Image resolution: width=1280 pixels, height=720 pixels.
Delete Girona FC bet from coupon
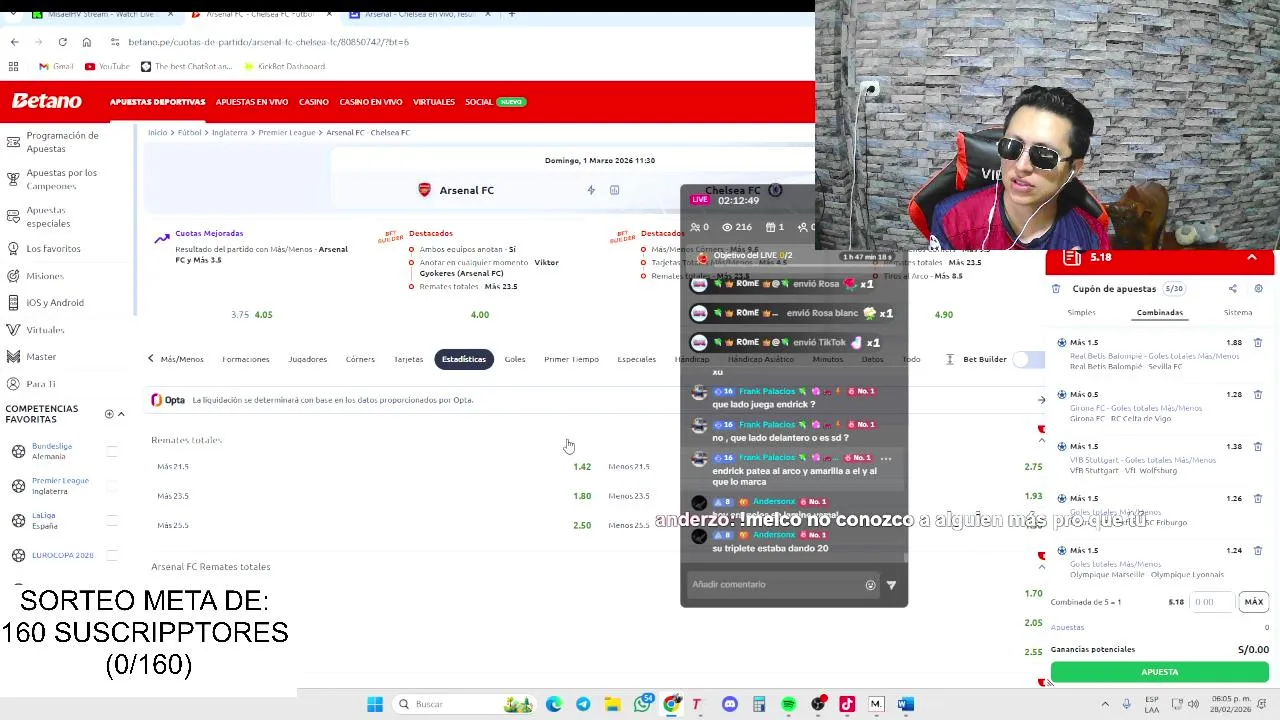click(x=1258, y=395)
